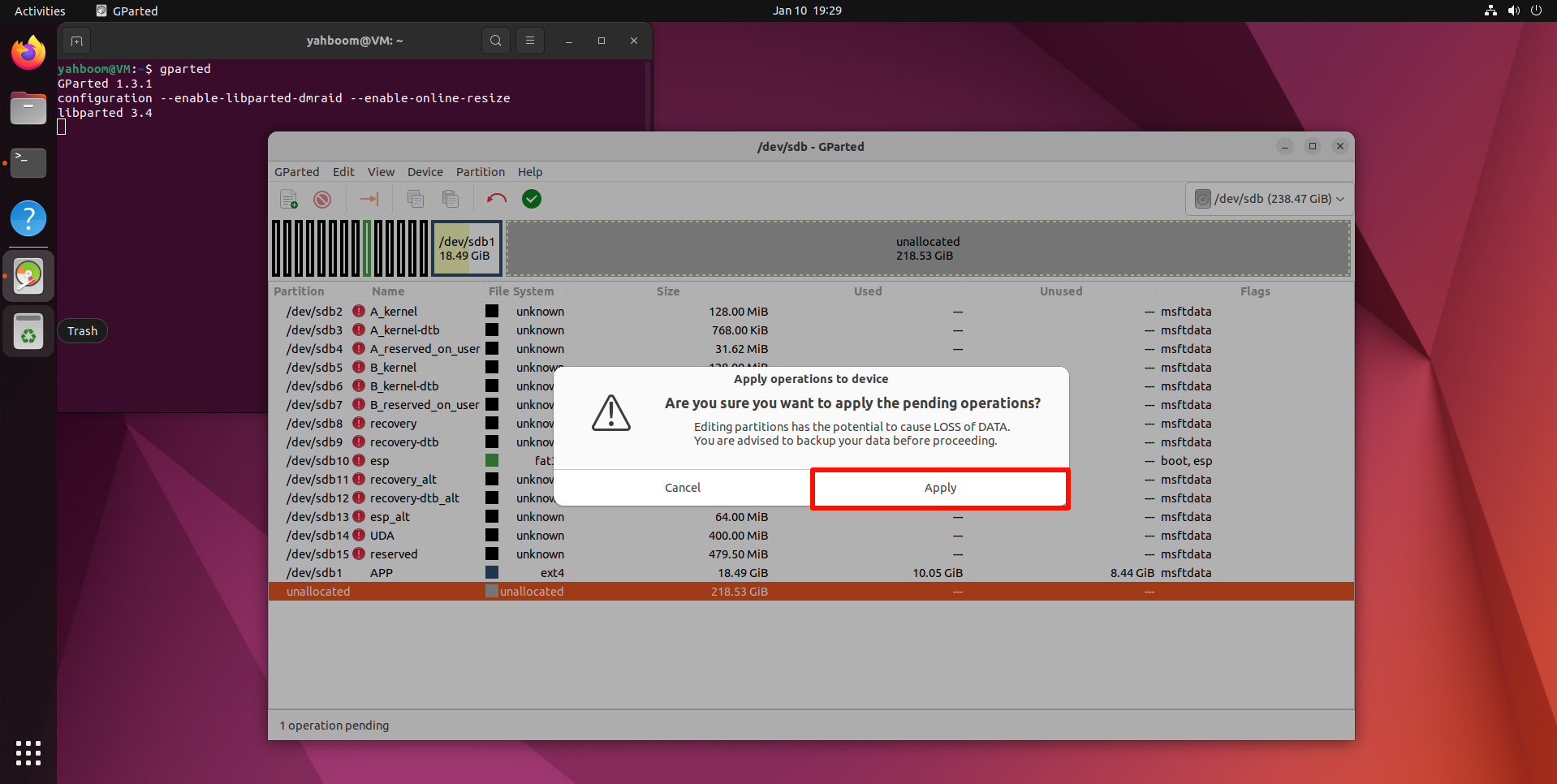
Task: Cancel the apply operations dialog
Action: (682, 488)
